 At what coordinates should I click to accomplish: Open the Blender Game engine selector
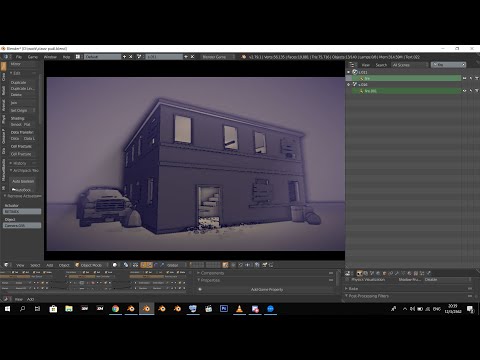pos(217,57)
